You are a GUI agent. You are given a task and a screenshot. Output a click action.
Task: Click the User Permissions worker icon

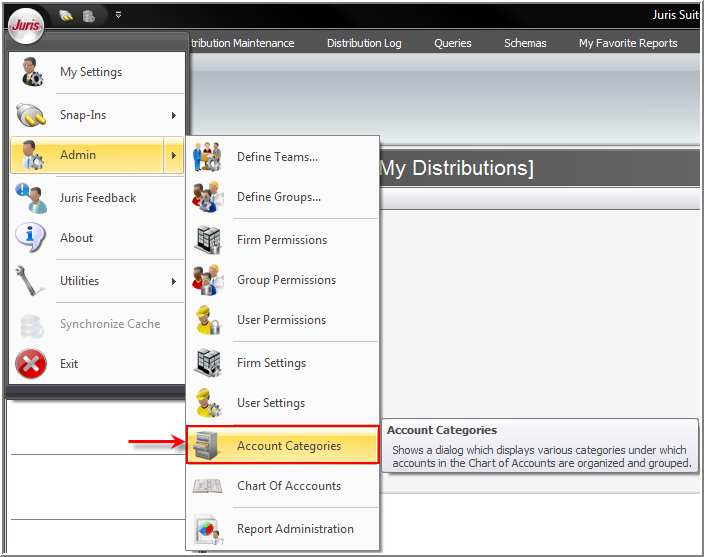208,320
